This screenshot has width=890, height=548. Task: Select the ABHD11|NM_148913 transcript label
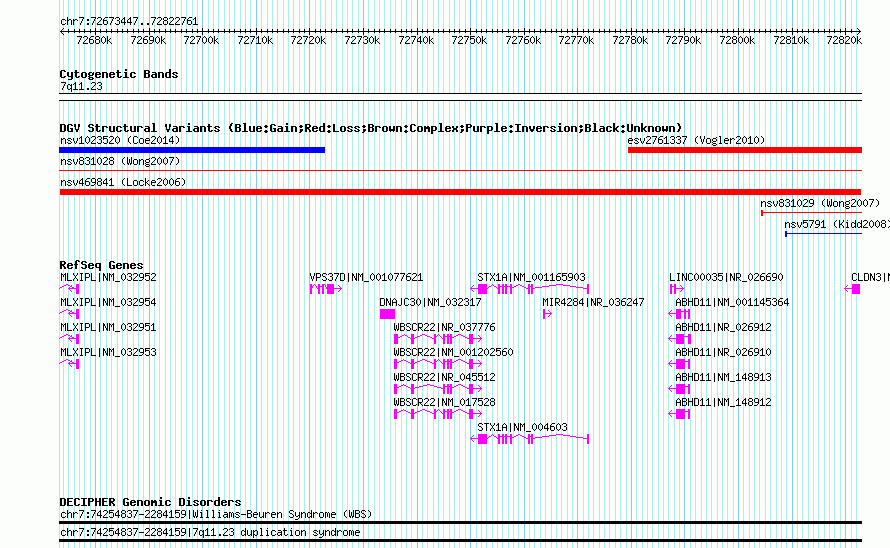723,378
